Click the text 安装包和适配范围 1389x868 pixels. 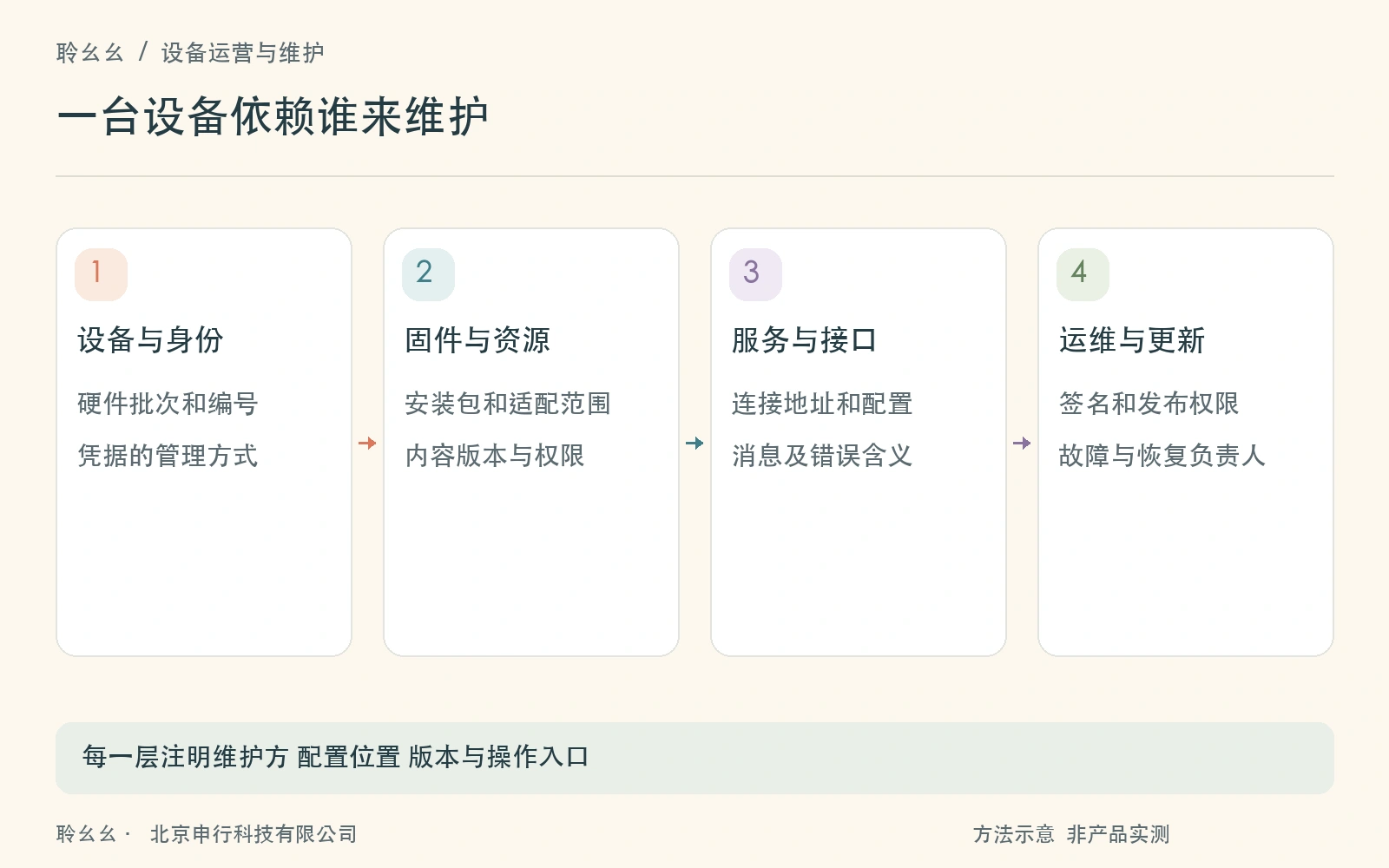coord(508,404)
